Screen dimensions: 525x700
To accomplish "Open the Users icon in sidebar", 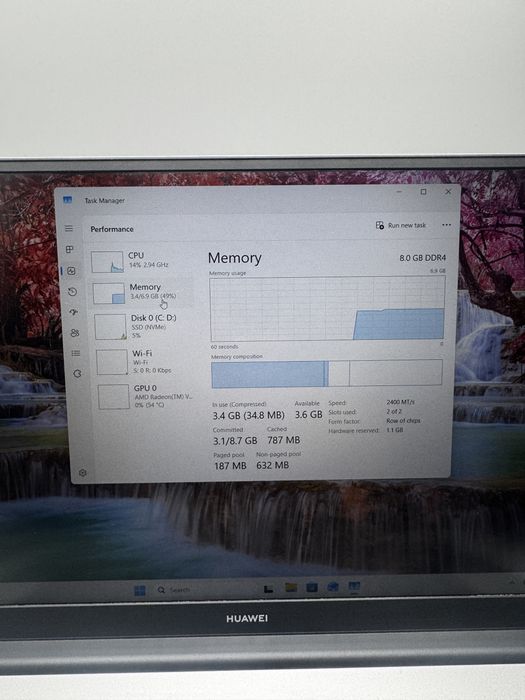I will [x=75, y=333].
